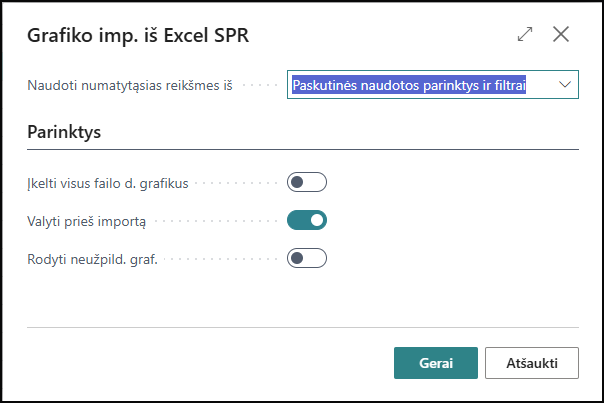Confirm the import with the Gerai button

pyautogui.click(x=436, y=363)
